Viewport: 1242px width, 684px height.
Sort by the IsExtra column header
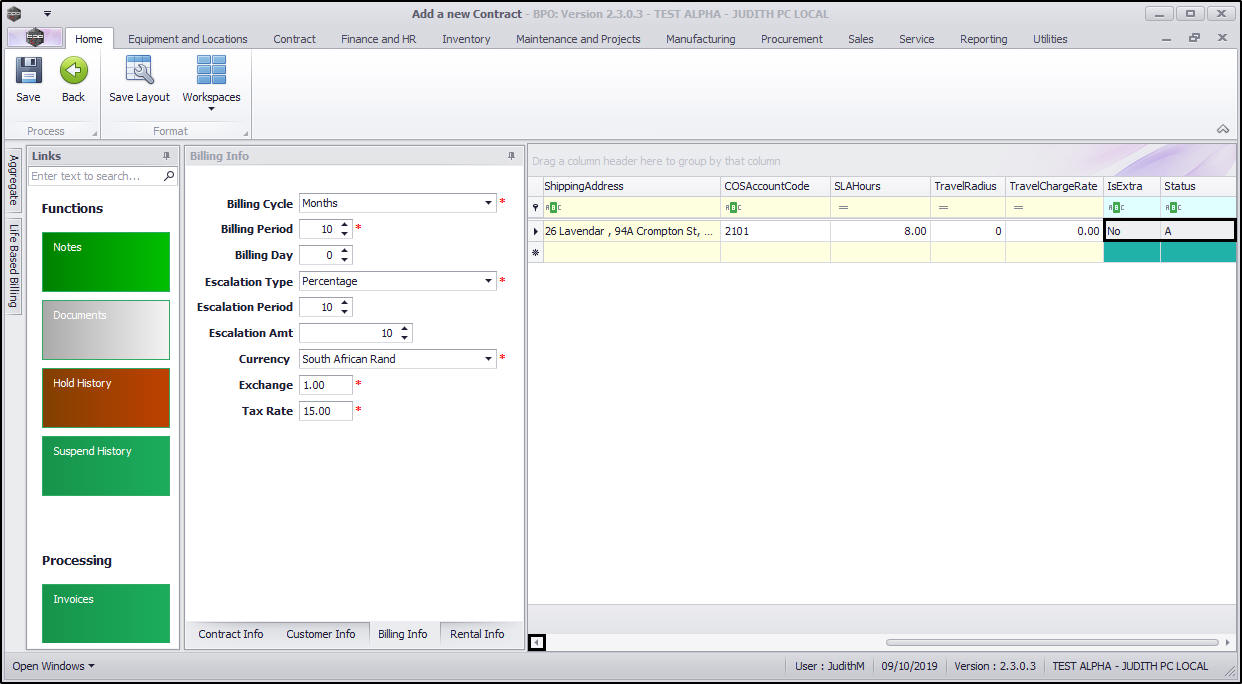pyautogui.click(x=1132, y=186)
